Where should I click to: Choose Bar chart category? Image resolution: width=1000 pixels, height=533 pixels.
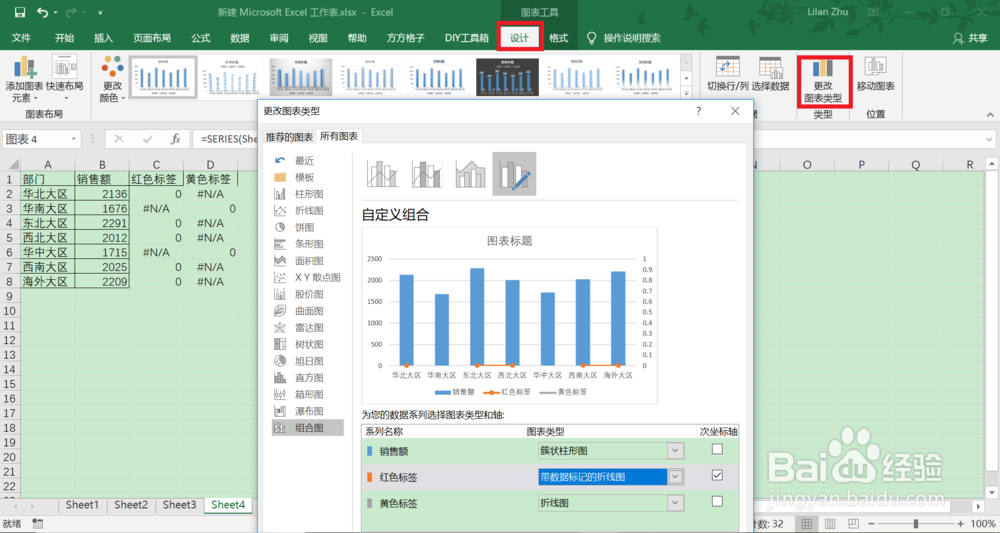pos(308,244)
